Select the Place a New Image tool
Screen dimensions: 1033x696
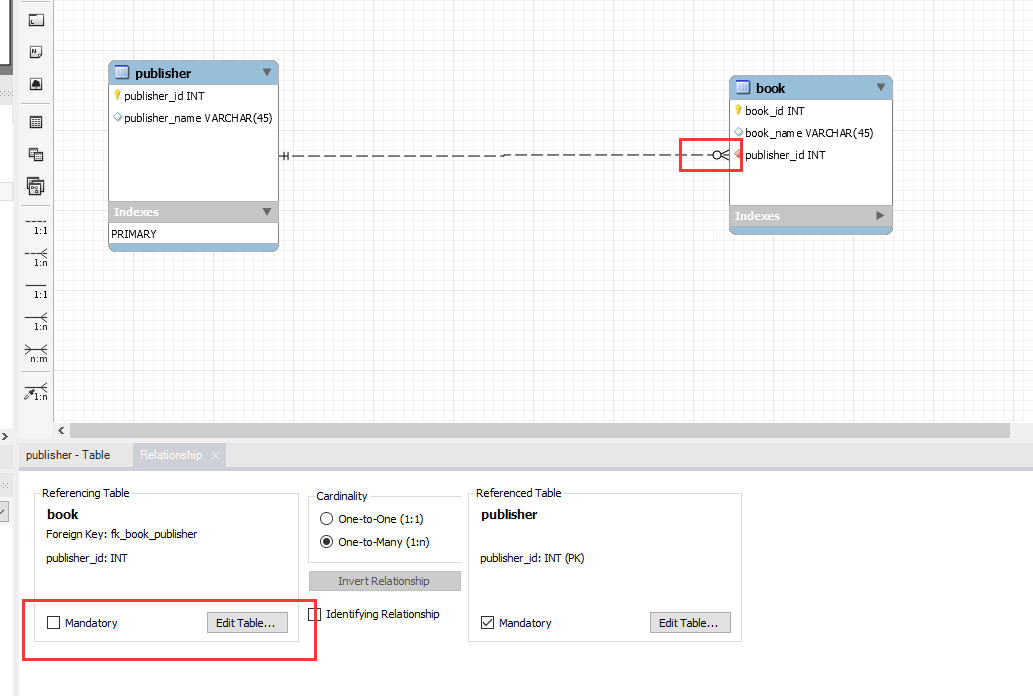[x=35, y=84]
